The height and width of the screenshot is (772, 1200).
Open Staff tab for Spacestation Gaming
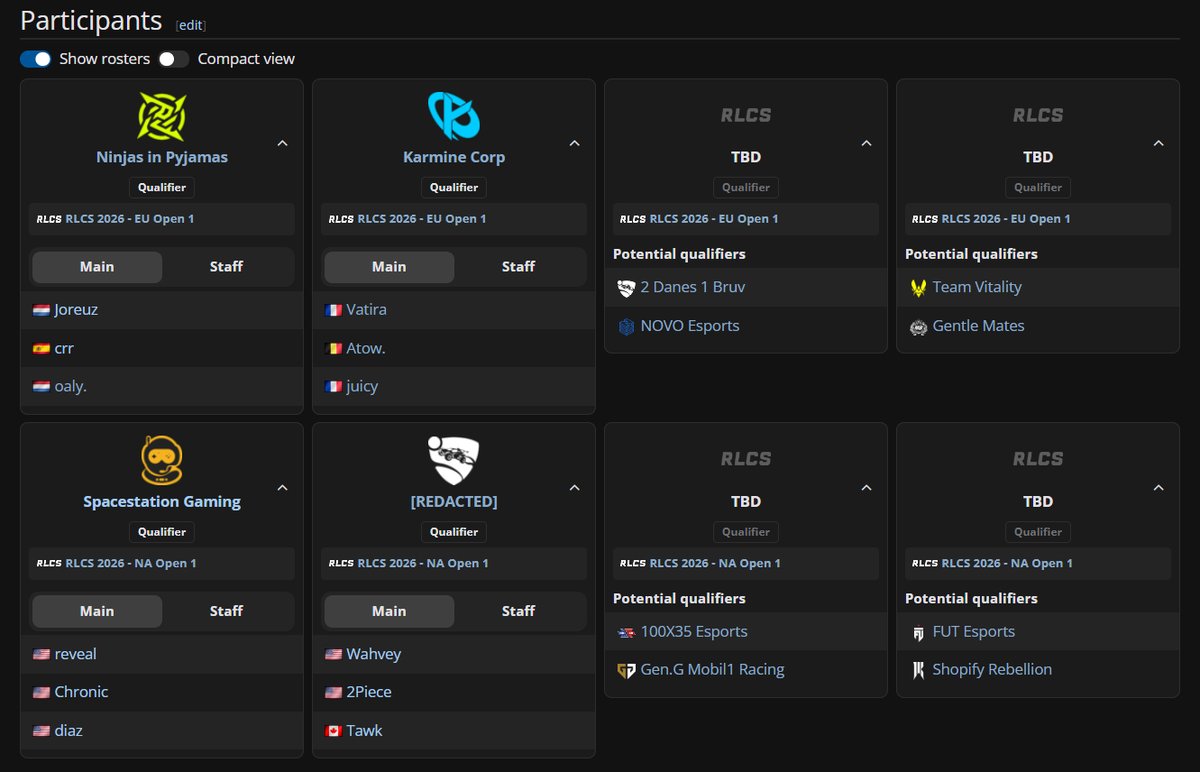(x=226, y=611)
